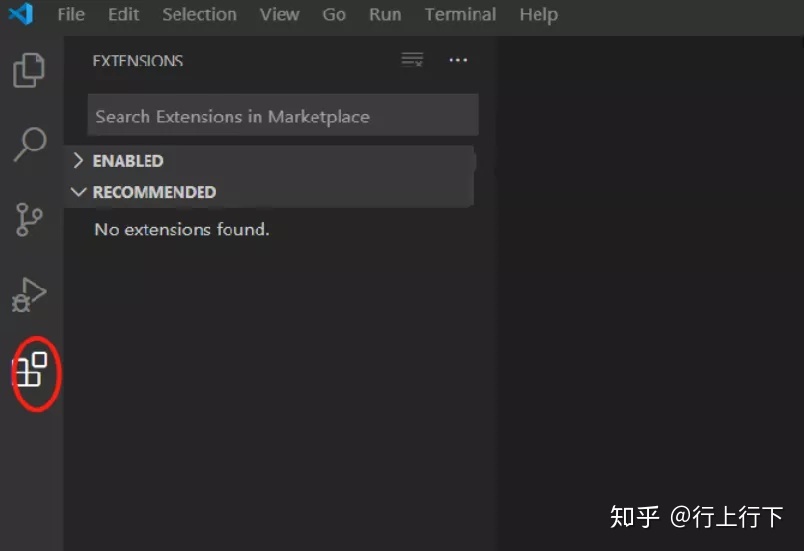Open the View menu
This screenshot has height=551, width=805.
click(279, 14)
